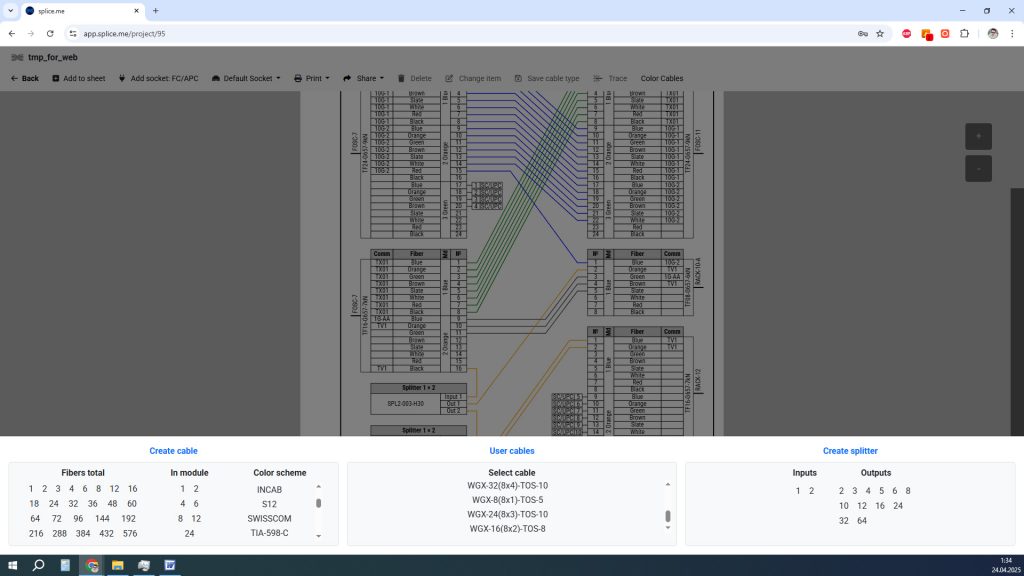Click the Delete trash icon
The image size is (1024, 576).
402,78
